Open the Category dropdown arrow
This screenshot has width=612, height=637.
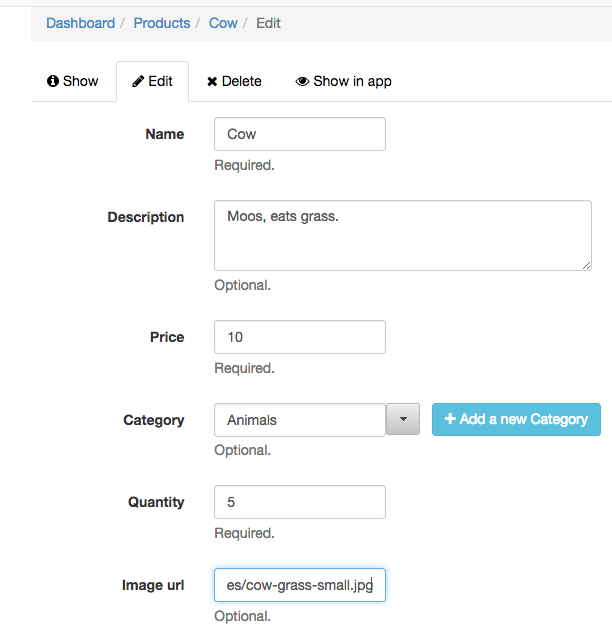pos(403,419)
